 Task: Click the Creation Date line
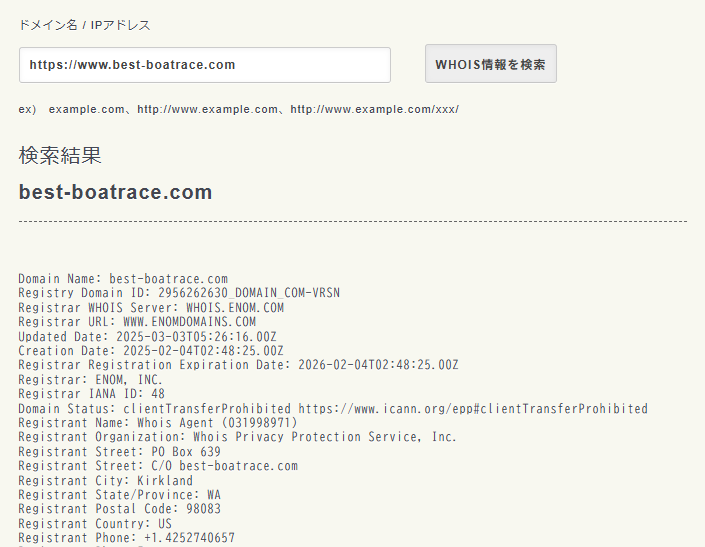point(151,351)
